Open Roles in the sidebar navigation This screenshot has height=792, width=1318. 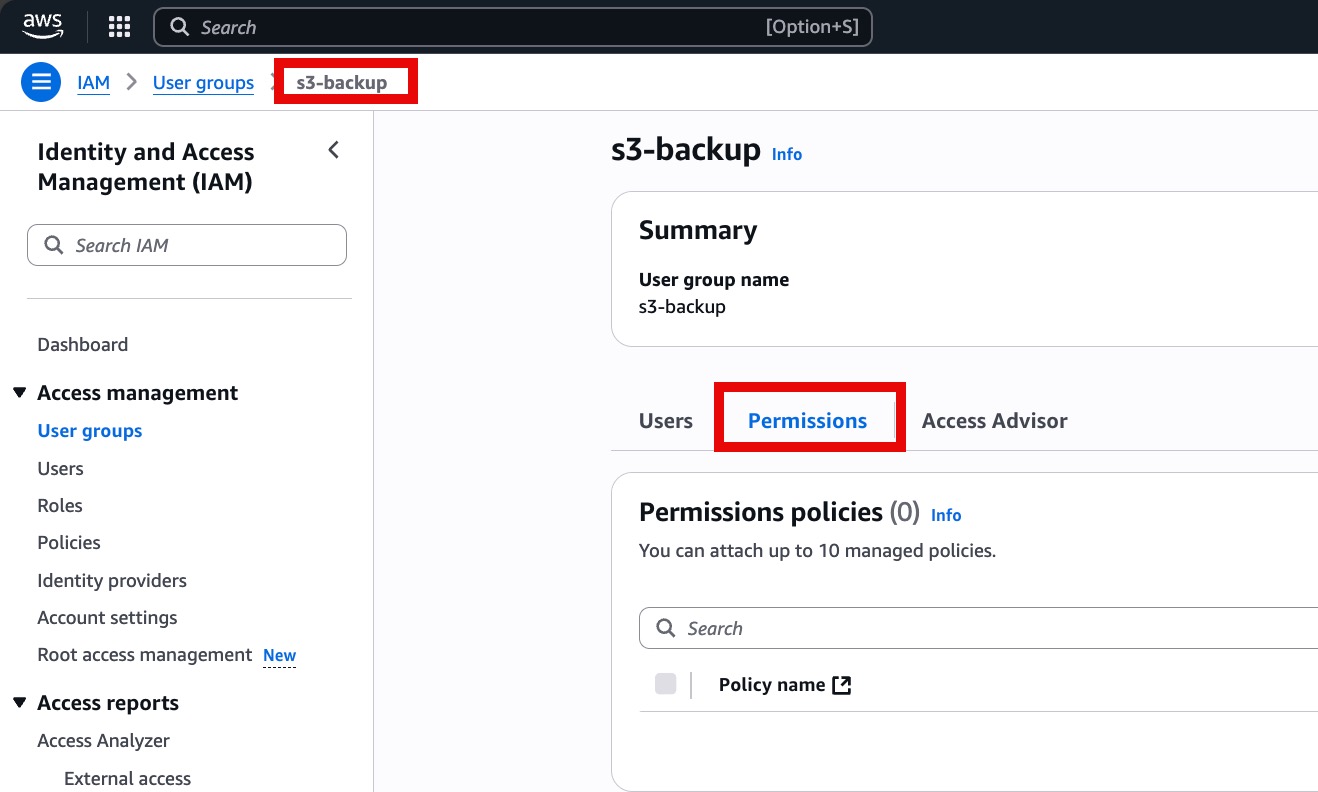click(60, 506)
